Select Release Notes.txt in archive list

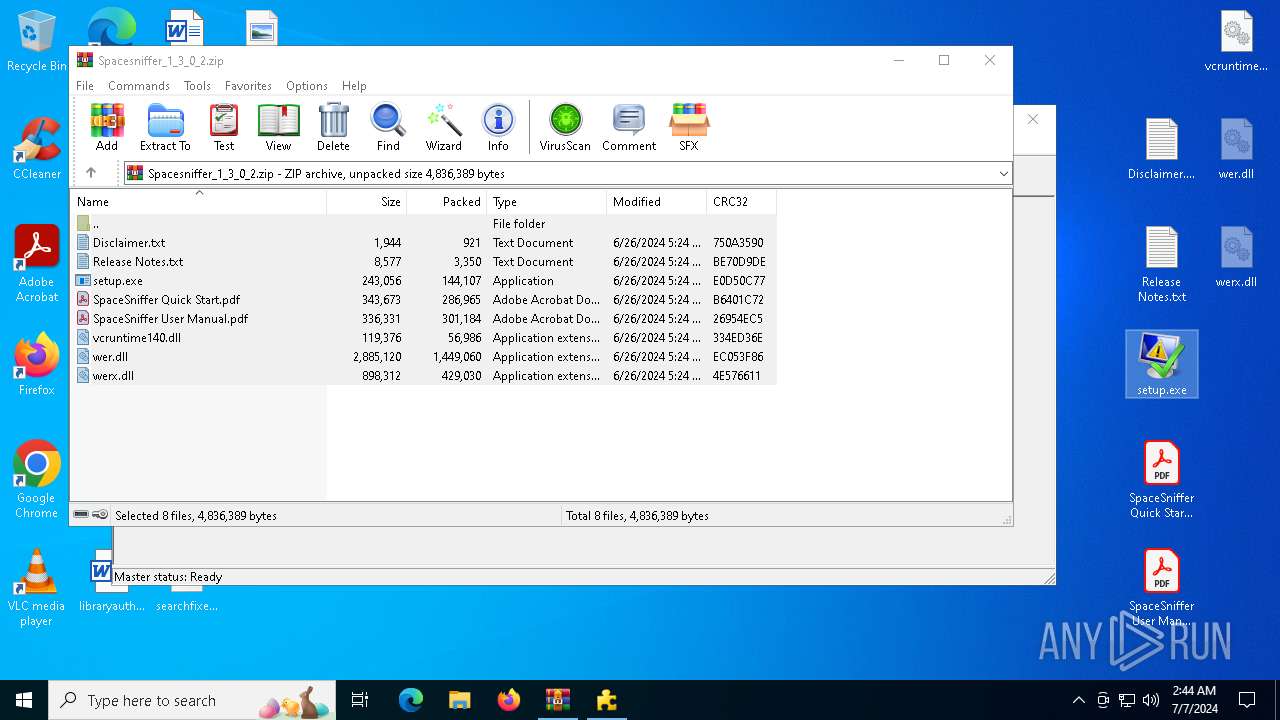pos(424,262)
